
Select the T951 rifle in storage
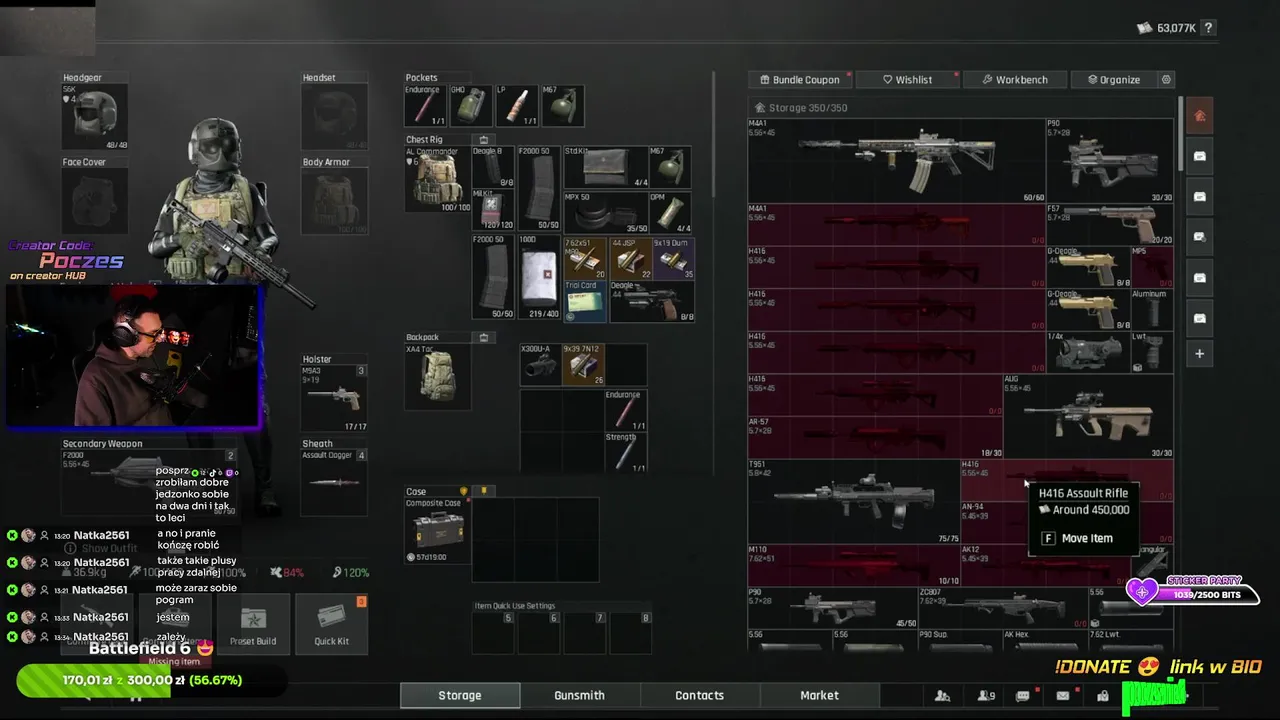click(x=854, y=501)
